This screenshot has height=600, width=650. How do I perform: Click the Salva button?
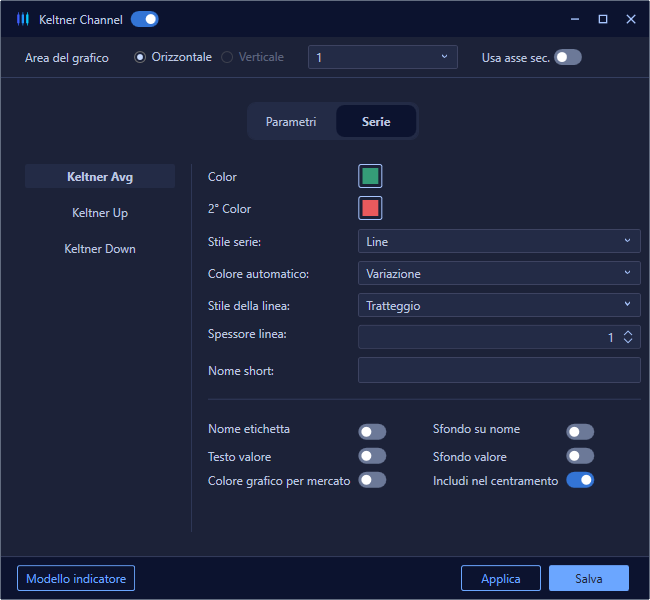coord(589,578)
